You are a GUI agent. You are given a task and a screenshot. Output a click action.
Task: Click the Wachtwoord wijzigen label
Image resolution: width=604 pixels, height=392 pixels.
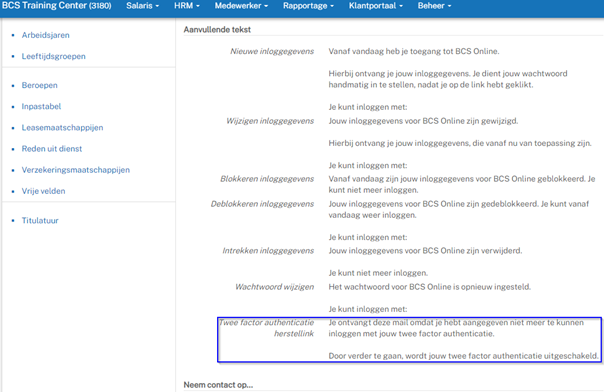[275, 287]
